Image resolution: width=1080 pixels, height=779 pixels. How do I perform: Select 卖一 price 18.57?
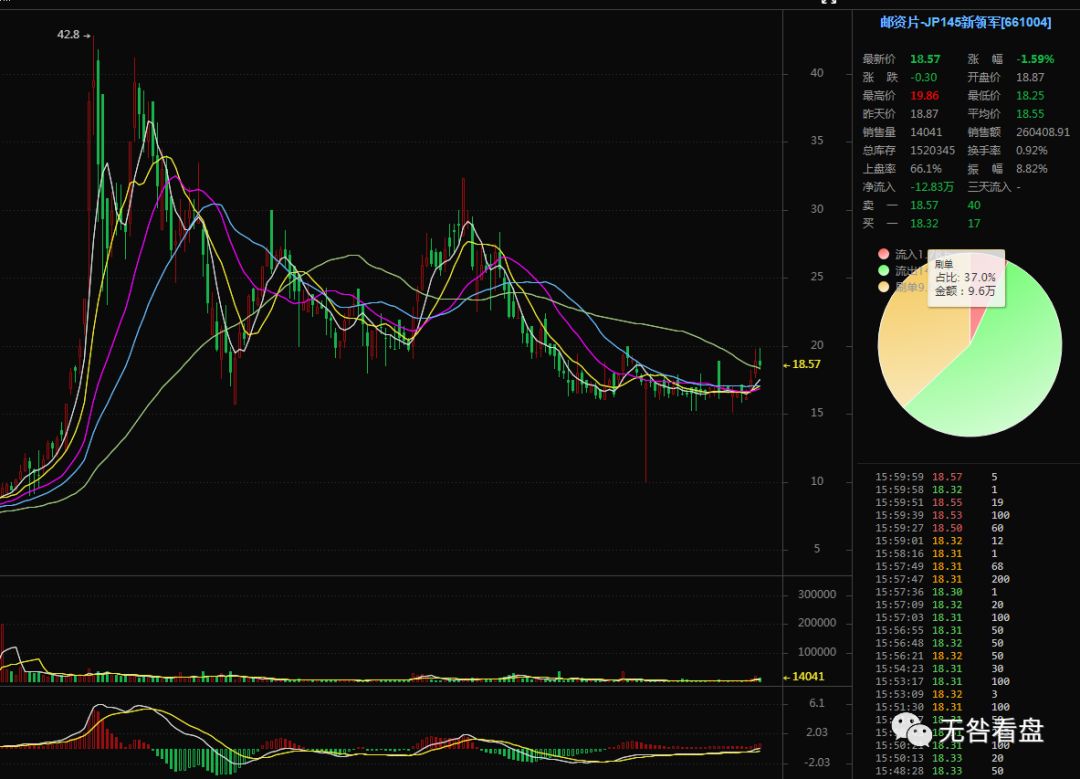(x=924, y=205)
